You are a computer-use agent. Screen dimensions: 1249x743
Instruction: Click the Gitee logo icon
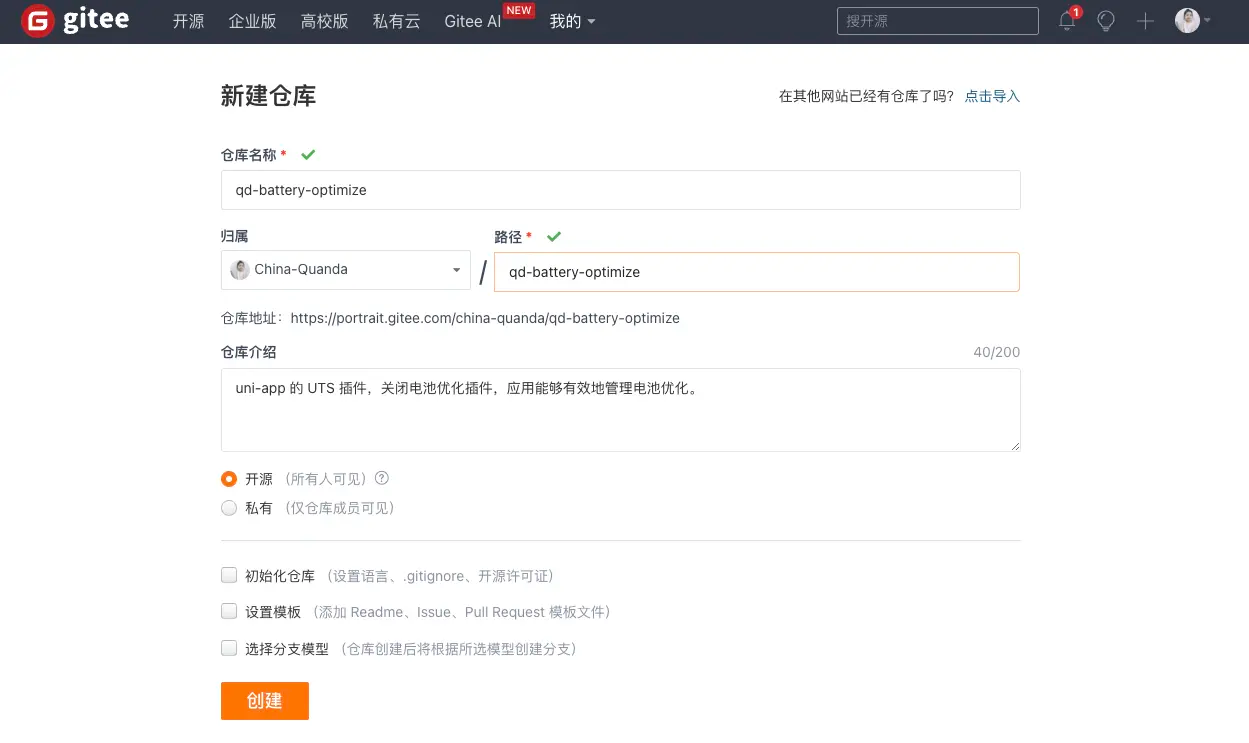coord(37,20)
